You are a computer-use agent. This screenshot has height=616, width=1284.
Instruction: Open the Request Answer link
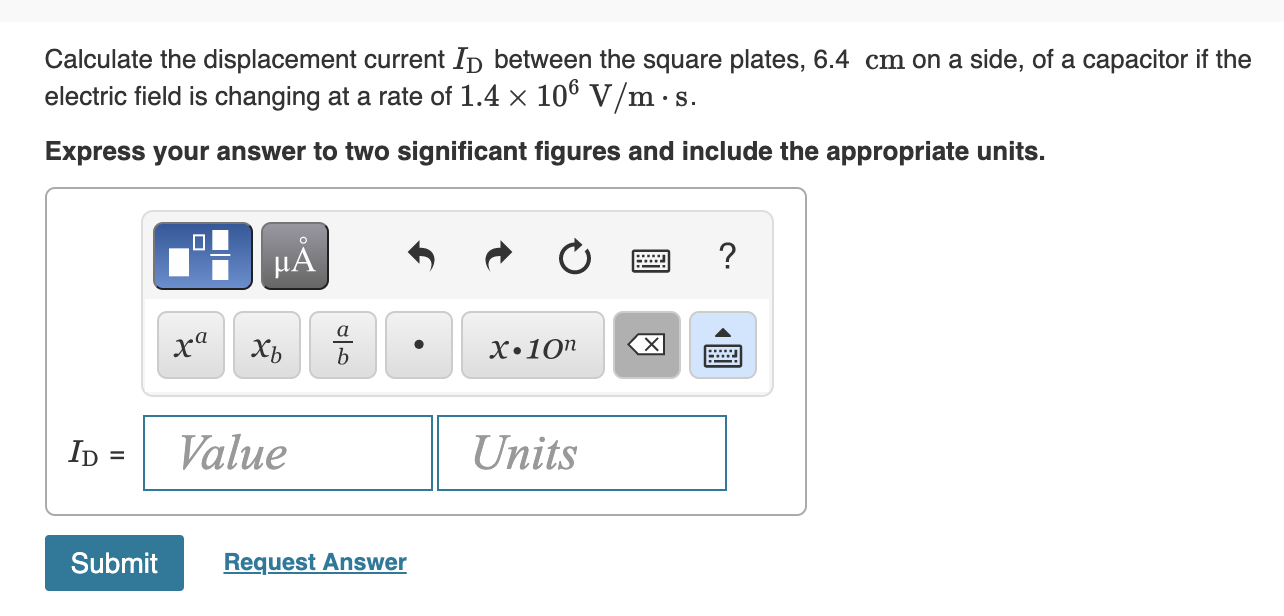coord(315,562)
